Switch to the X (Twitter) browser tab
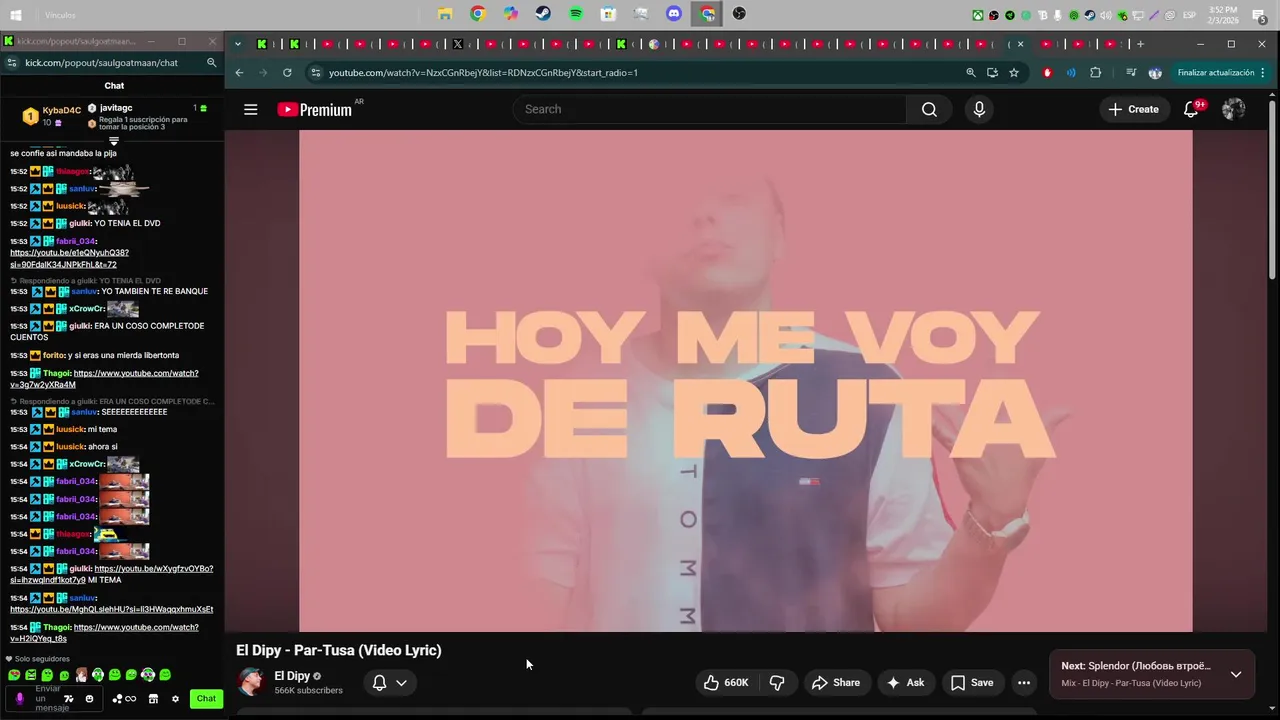1280x720 pixels. [x=458, y=44]
